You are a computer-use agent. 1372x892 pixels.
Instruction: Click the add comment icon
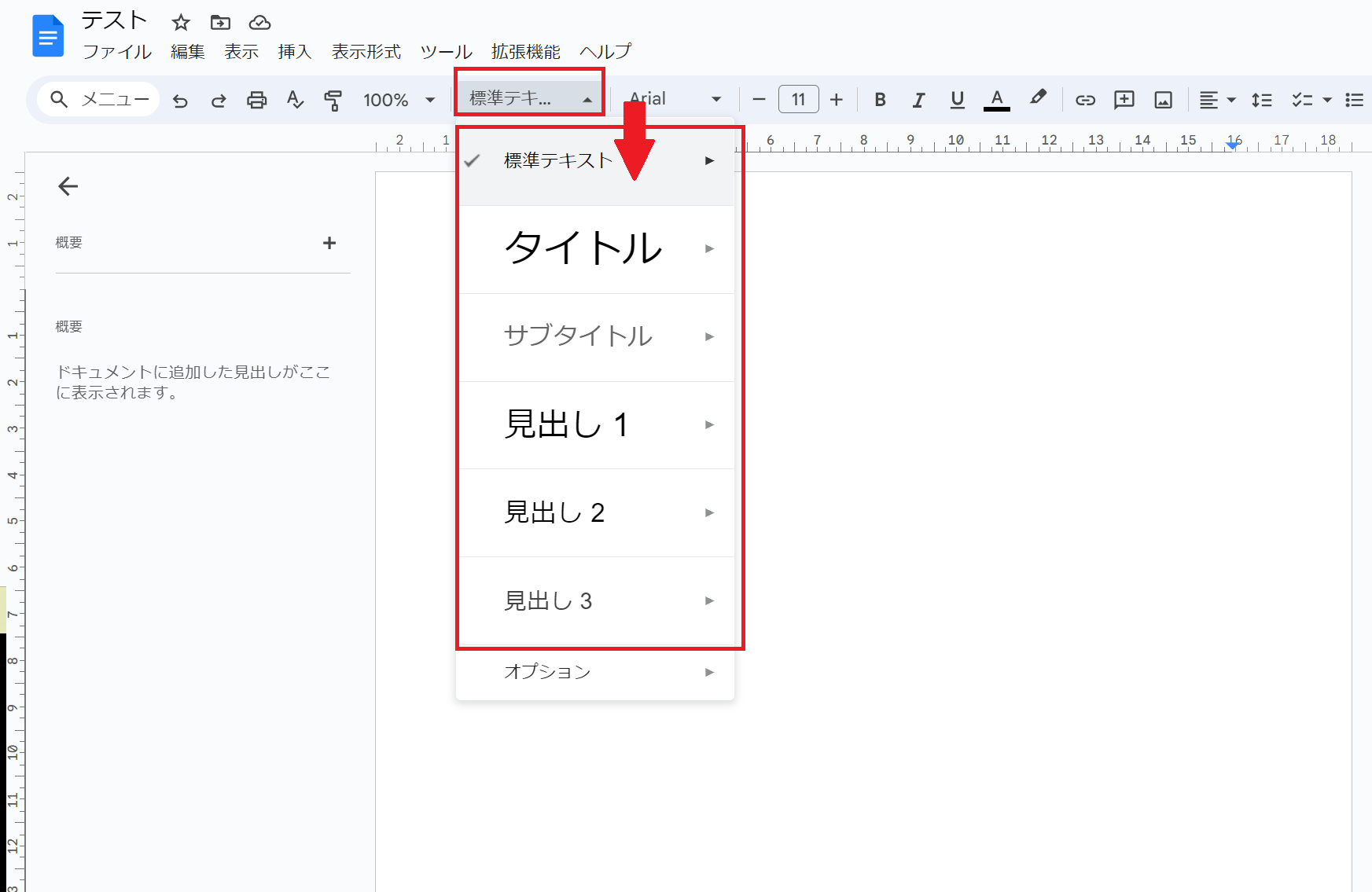click(x=1124, y=100)
